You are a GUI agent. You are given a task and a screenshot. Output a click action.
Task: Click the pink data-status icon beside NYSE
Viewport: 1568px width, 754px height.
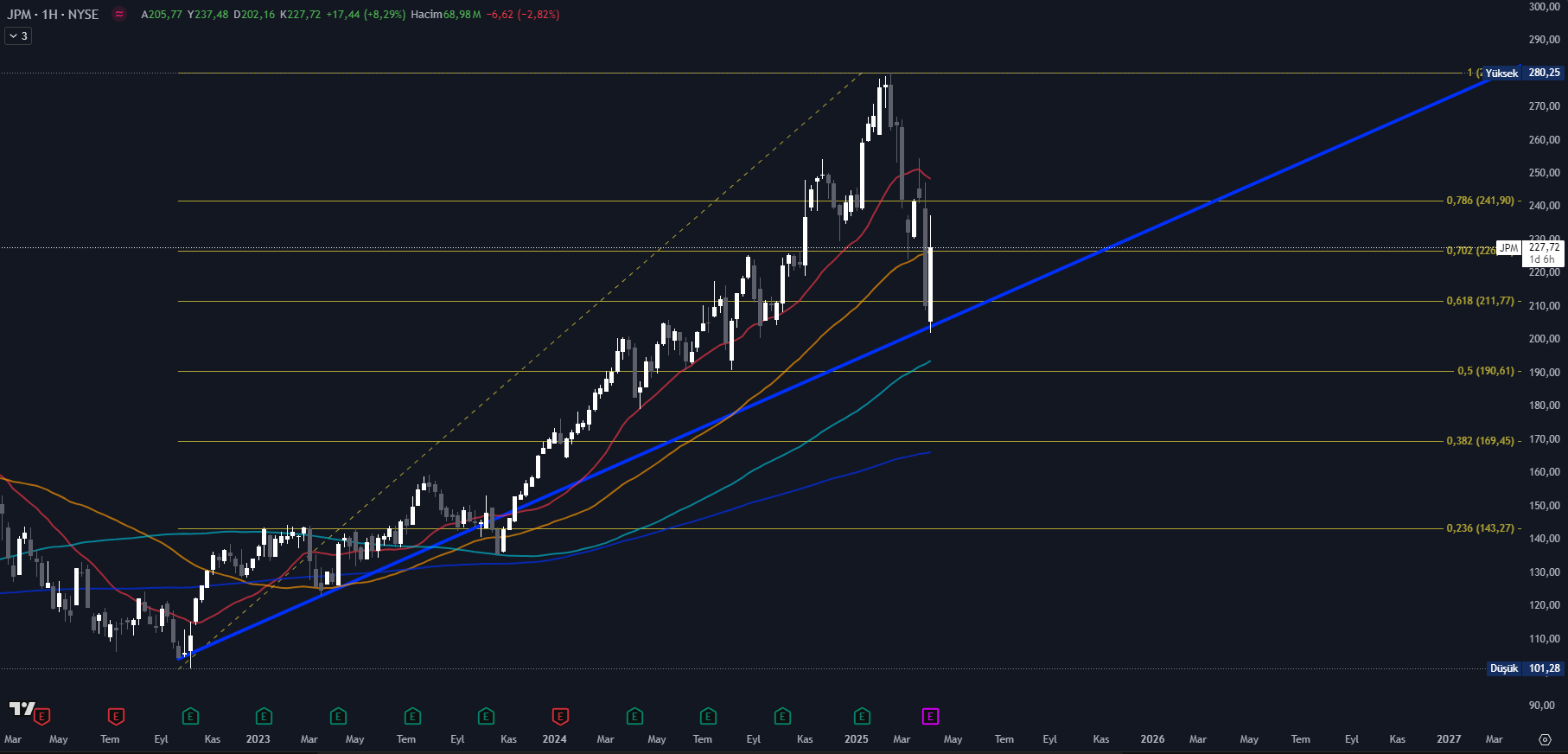point(119,15)
